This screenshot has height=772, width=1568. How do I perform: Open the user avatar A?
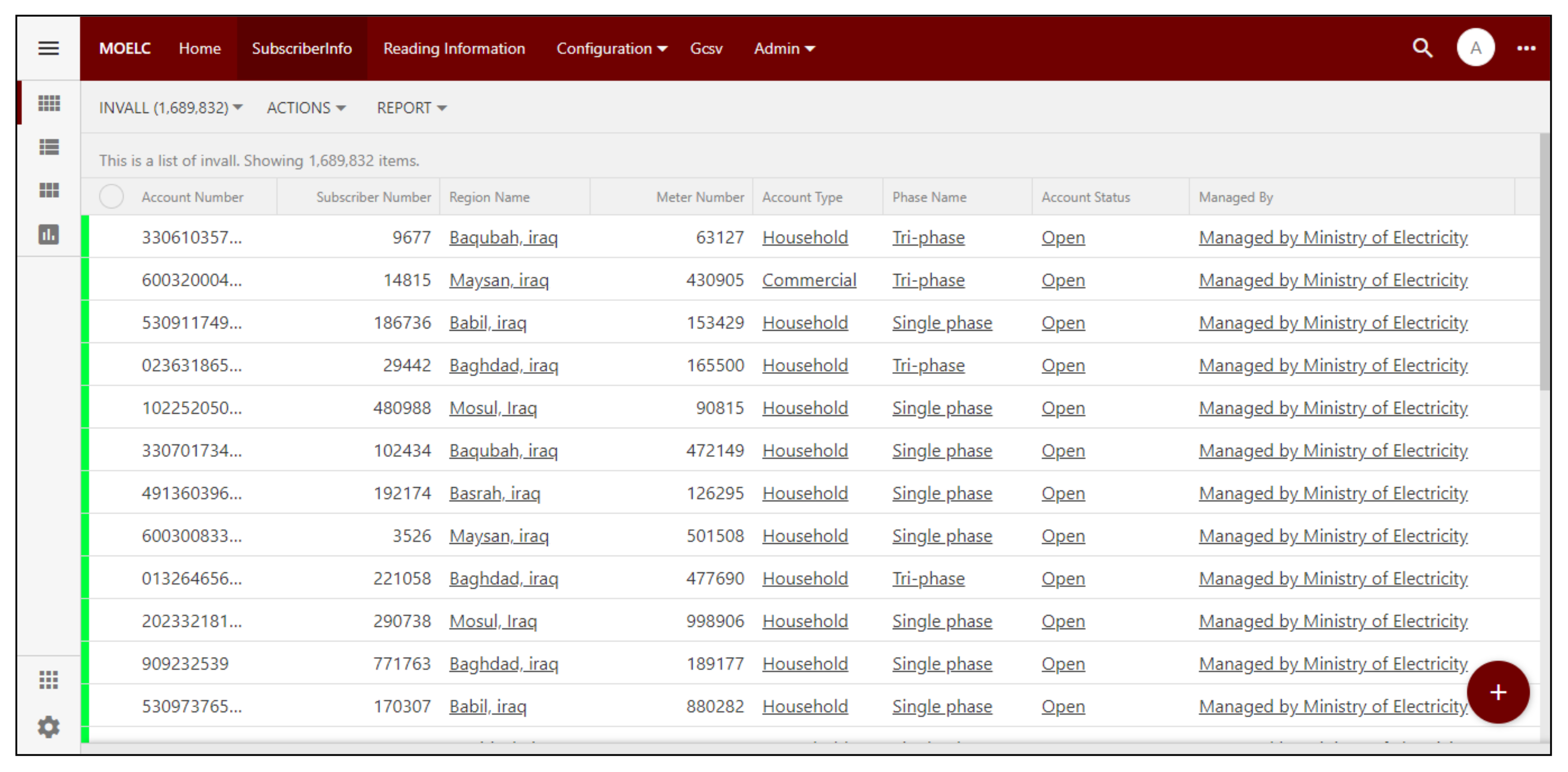pos(1475,48)
